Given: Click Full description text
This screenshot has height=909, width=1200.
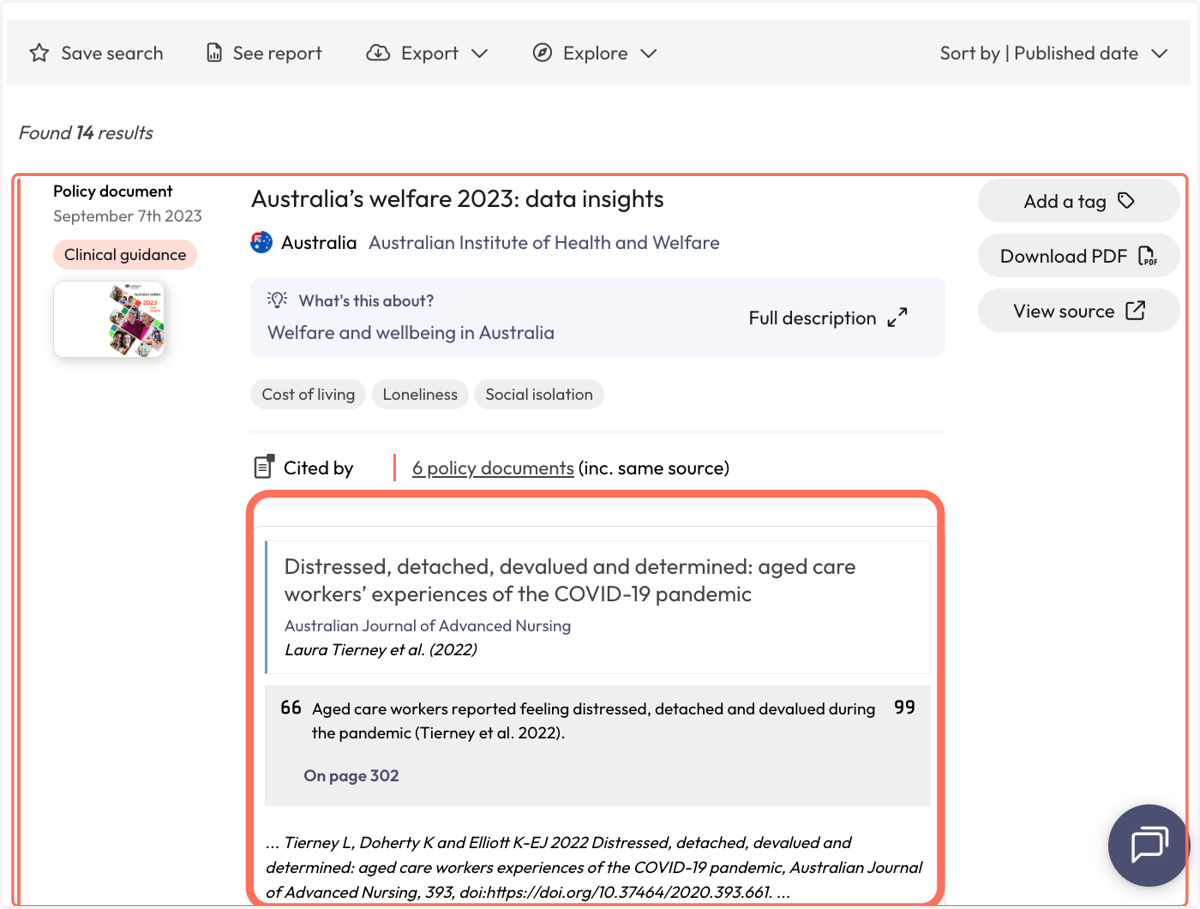Looking at the screenshot, I should tap(812, 318).
